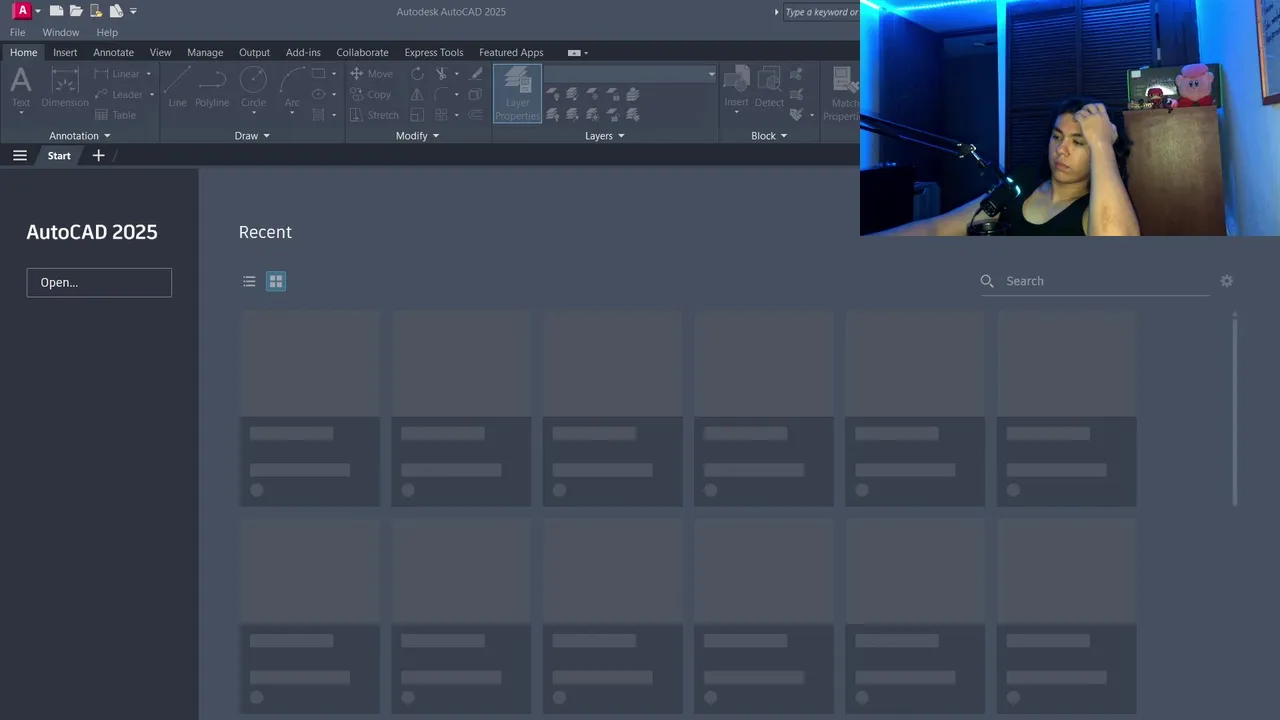The image size is (1280, 720).
Task: Open the Window menu
Action: [61, 32]
